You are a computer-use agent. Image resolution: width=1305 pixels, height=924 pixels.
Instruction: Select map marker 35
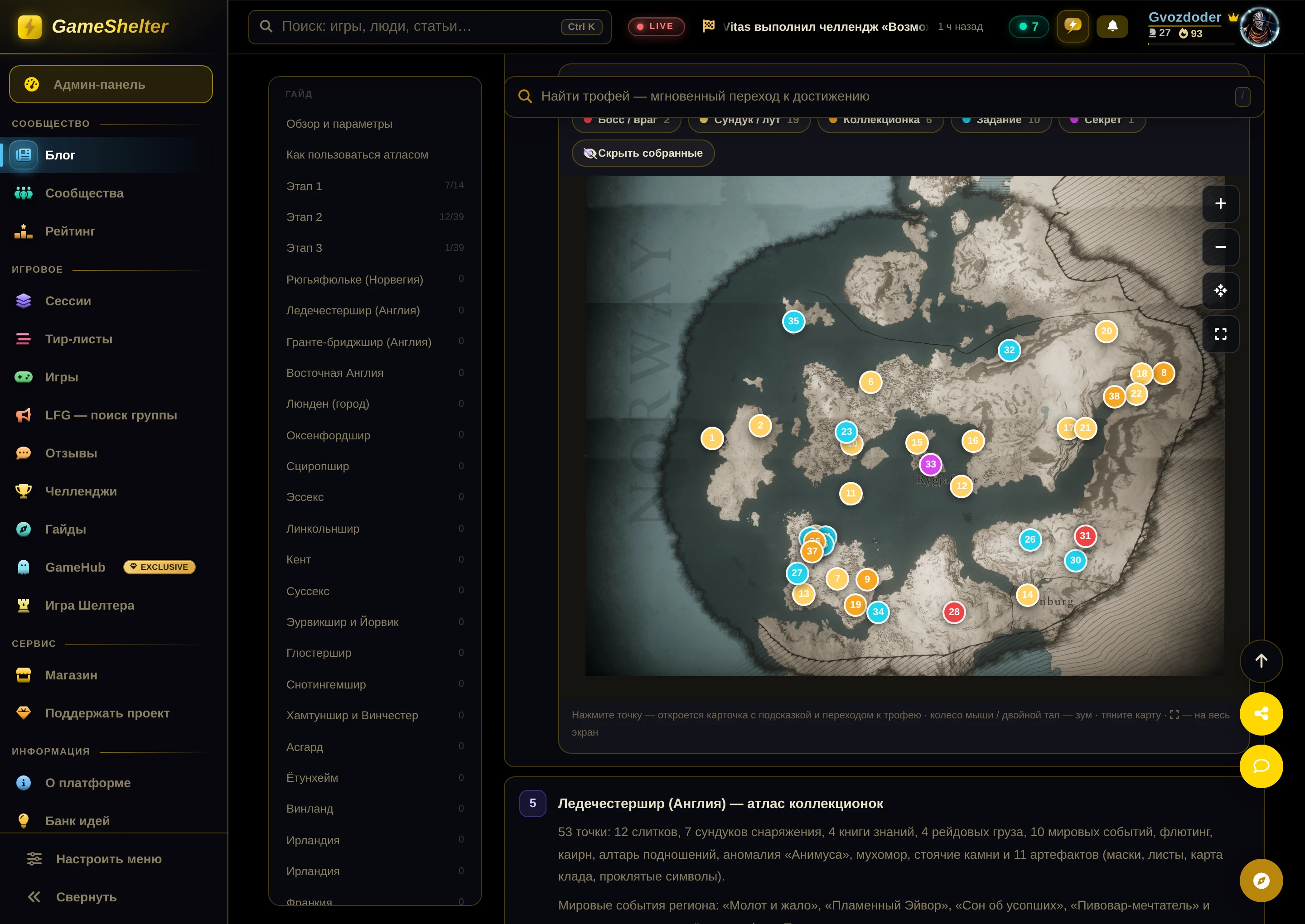click(793, 322)
